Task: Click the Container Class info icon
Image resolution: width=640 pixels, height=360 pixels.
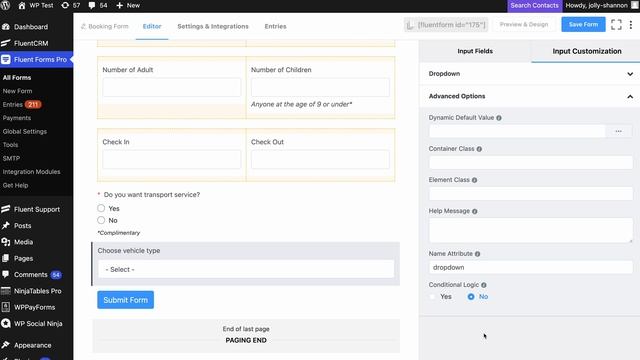Action: 479,149
